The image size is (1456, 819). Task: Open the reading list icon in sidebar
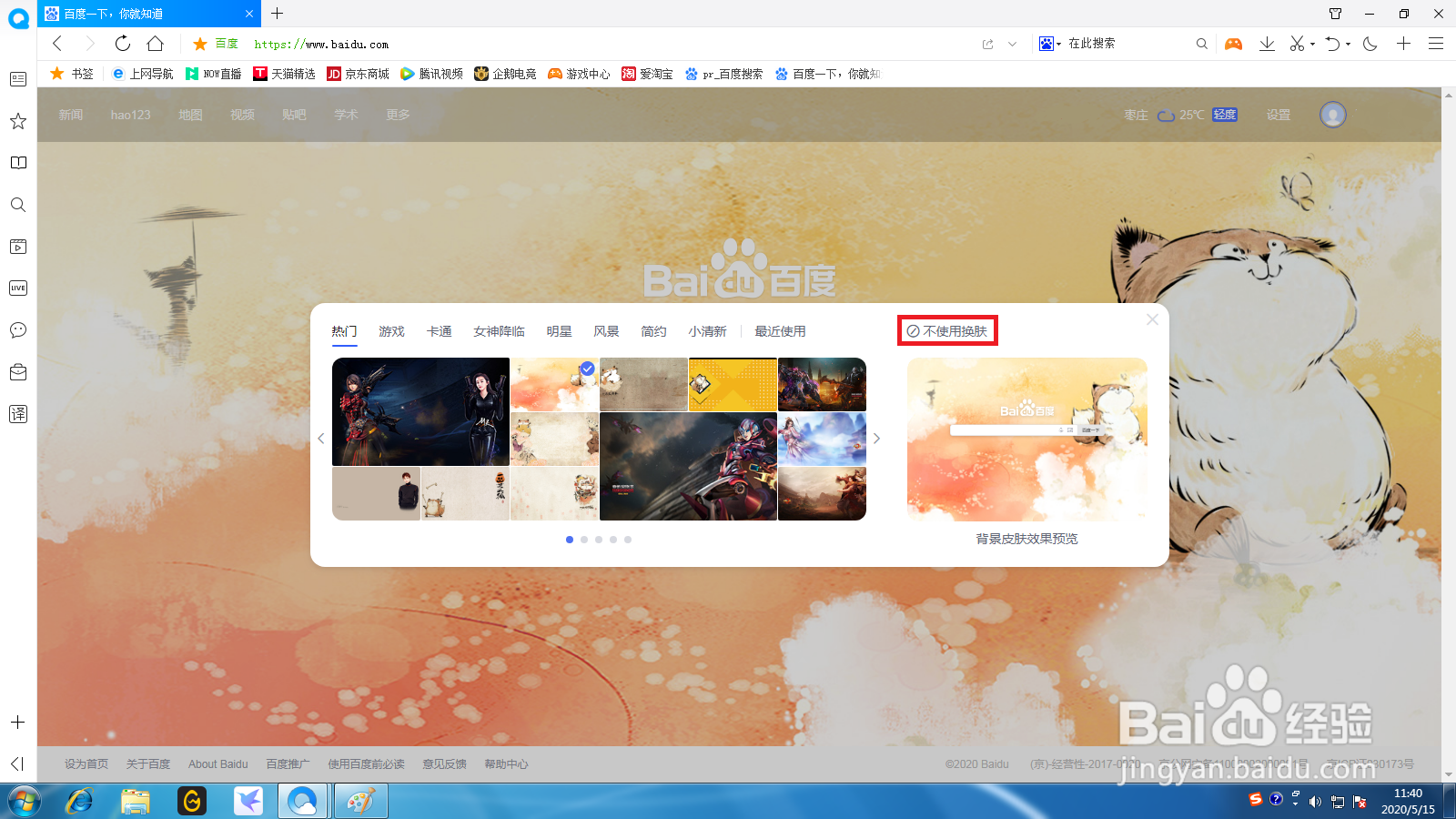[18, 163]
